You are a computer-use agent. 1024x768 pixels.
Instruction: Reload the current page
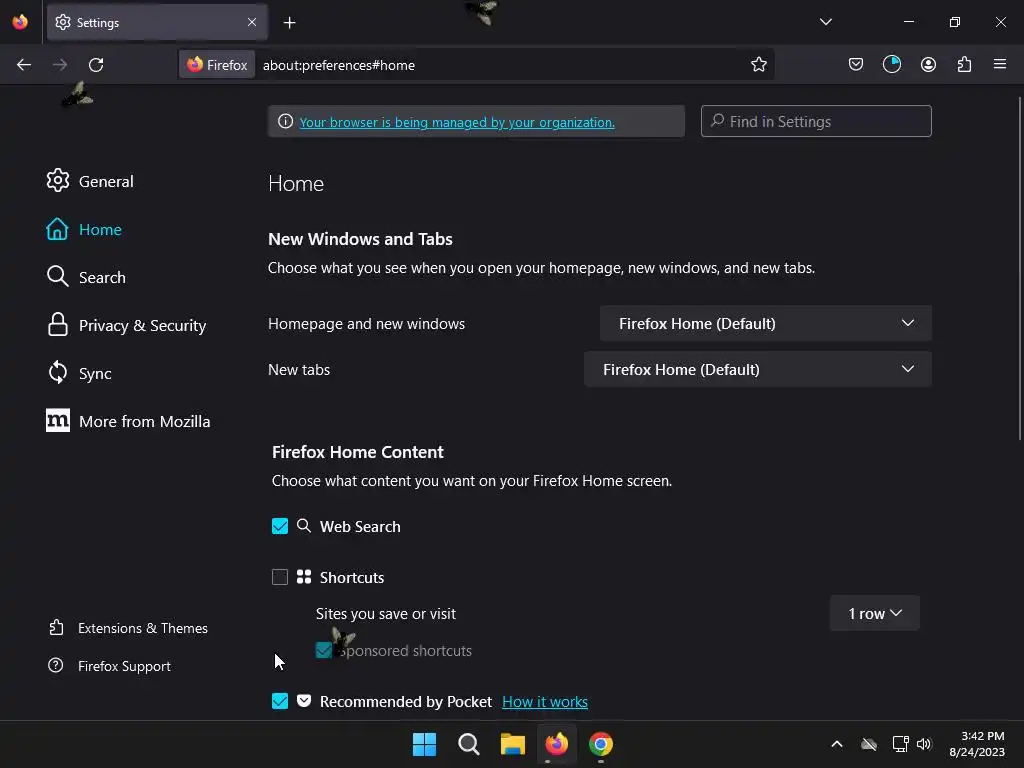coord(96,65)
